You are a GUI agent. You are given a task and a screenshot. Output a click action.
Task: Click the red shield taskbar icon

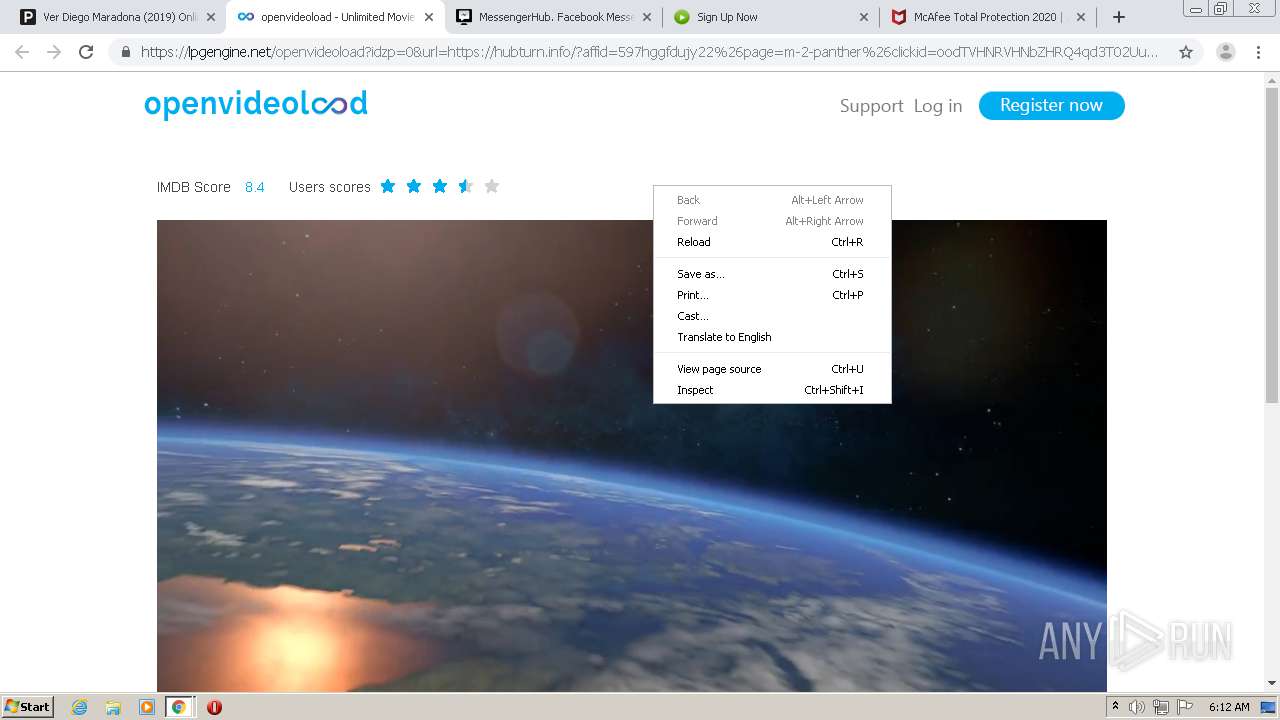tap(214, 707)
